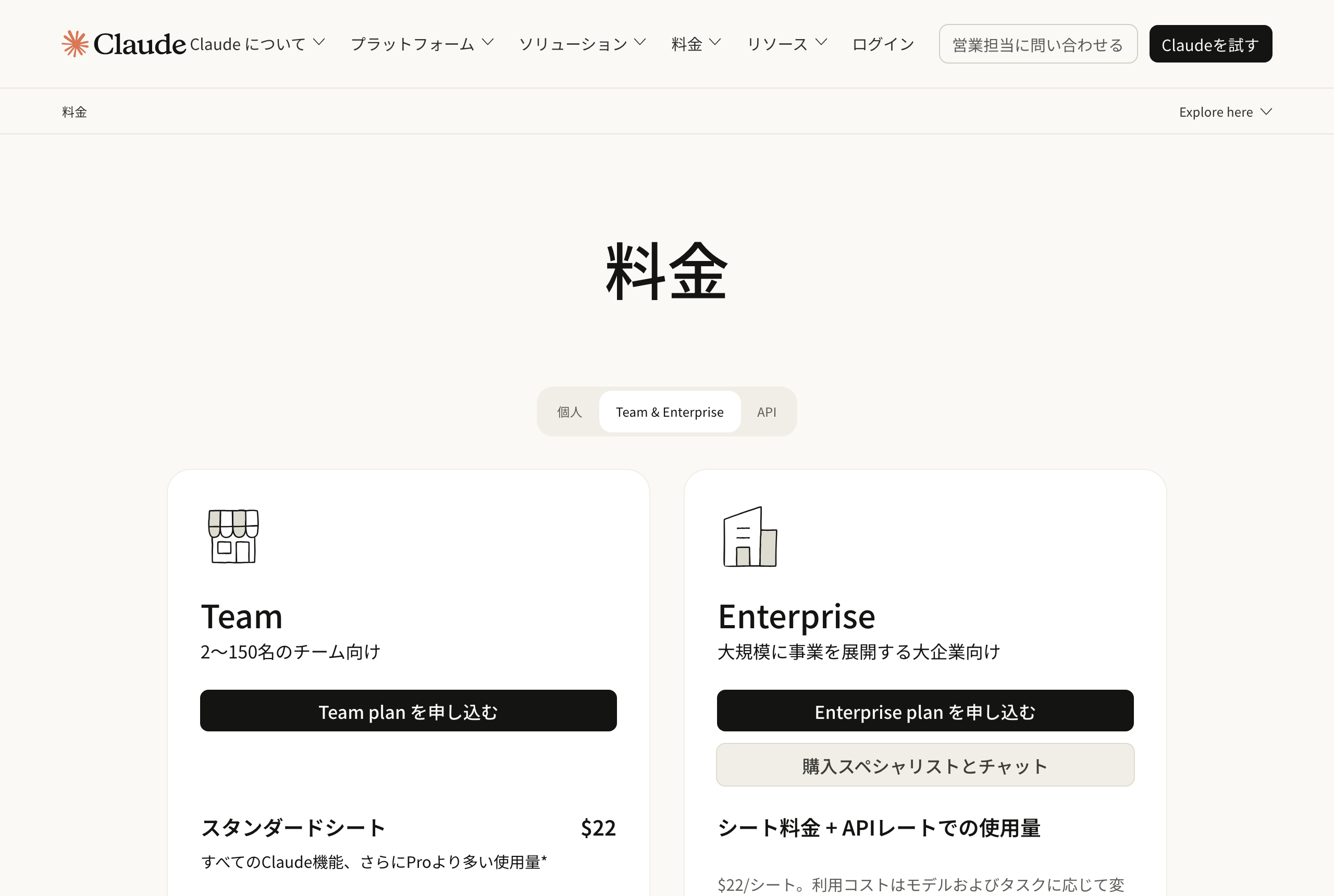Click the 'Team' plan title
The image size is (1334, 896).
click(242, 617)
